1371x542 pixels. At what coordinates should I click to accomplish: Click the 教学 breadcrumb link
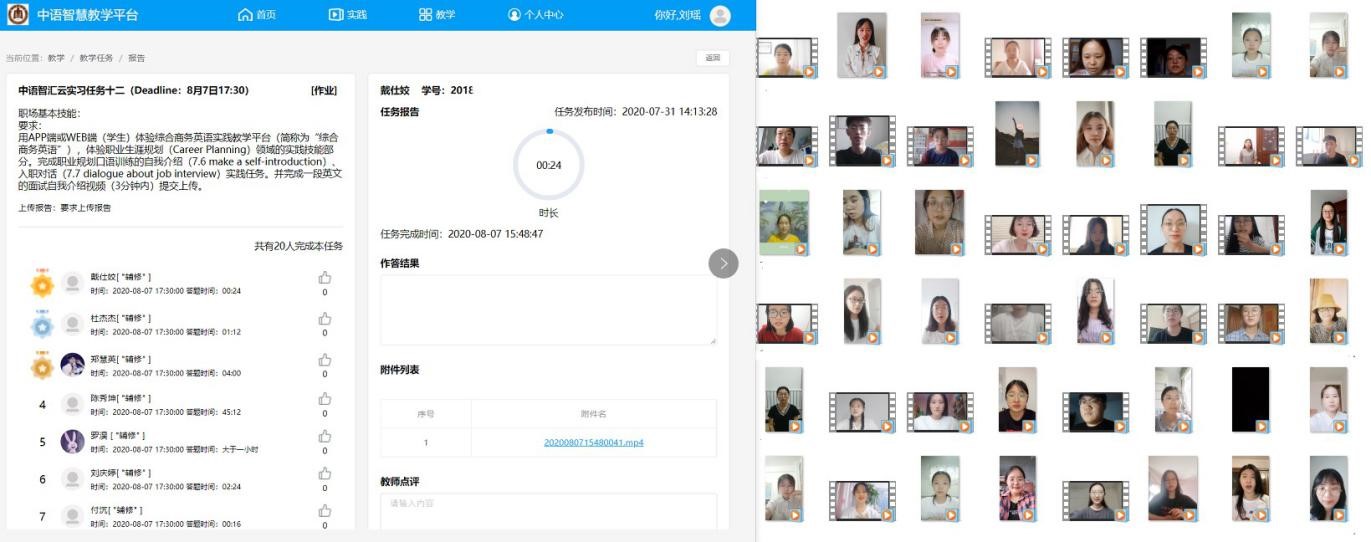(56, 58)
